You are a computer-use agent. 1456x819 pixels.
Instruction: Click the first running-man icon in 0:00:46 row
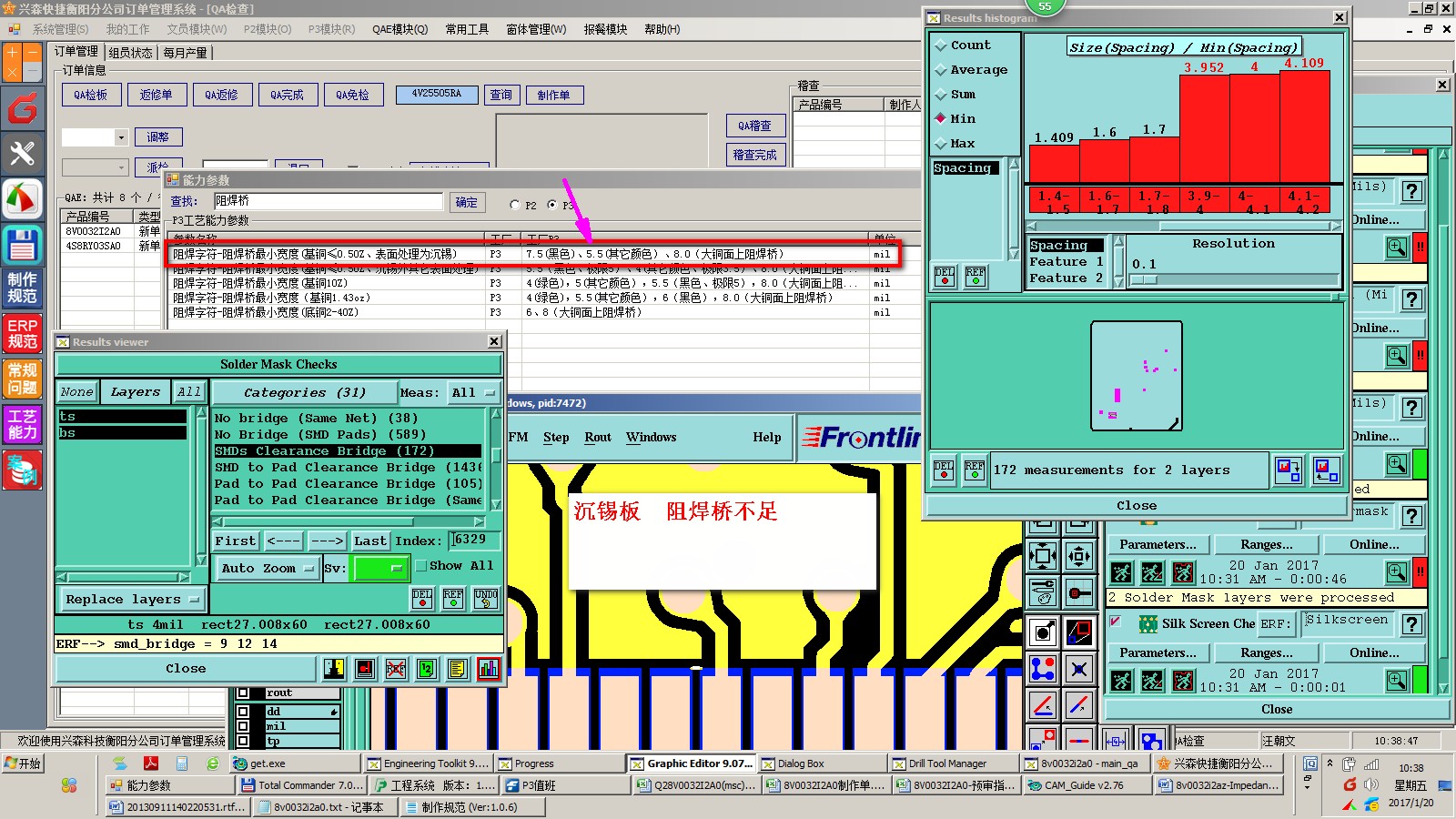tap(1122, 572)
